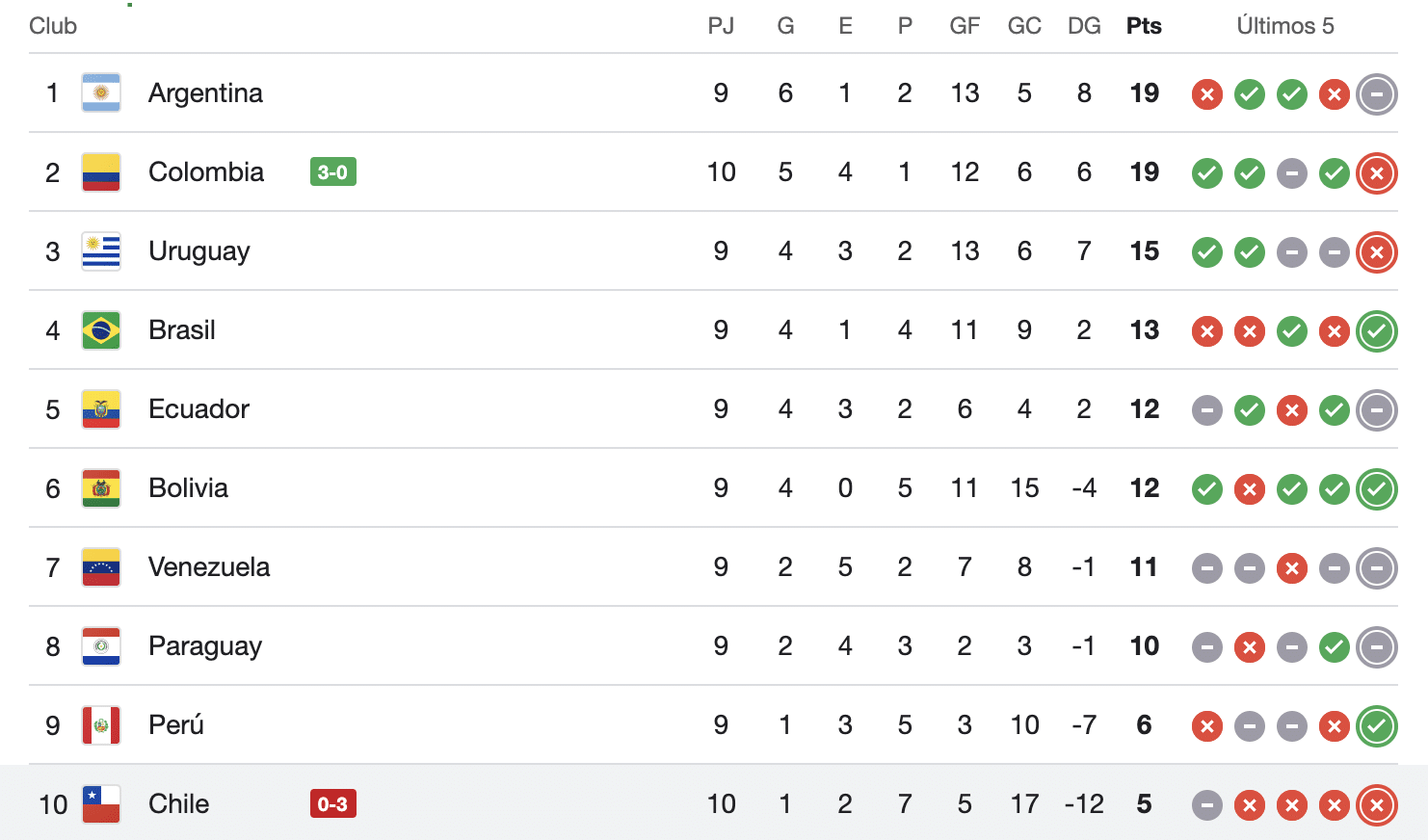The image size is (1428, 840).
Task: Click the Argentina flag icon
Action: click(101, 93)
